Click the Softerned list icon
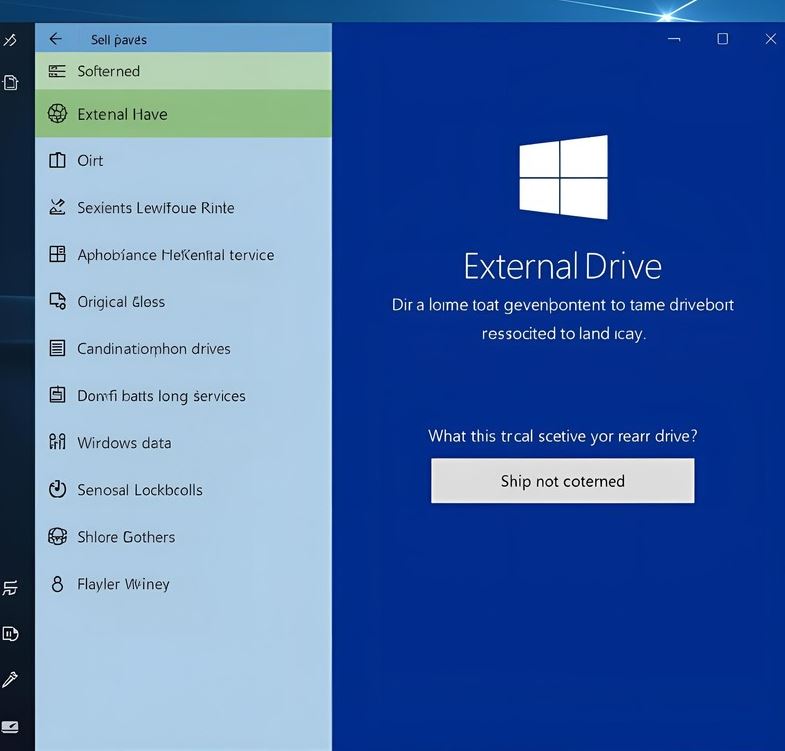This screenshot has height=751, width=785. pos(57,71)
